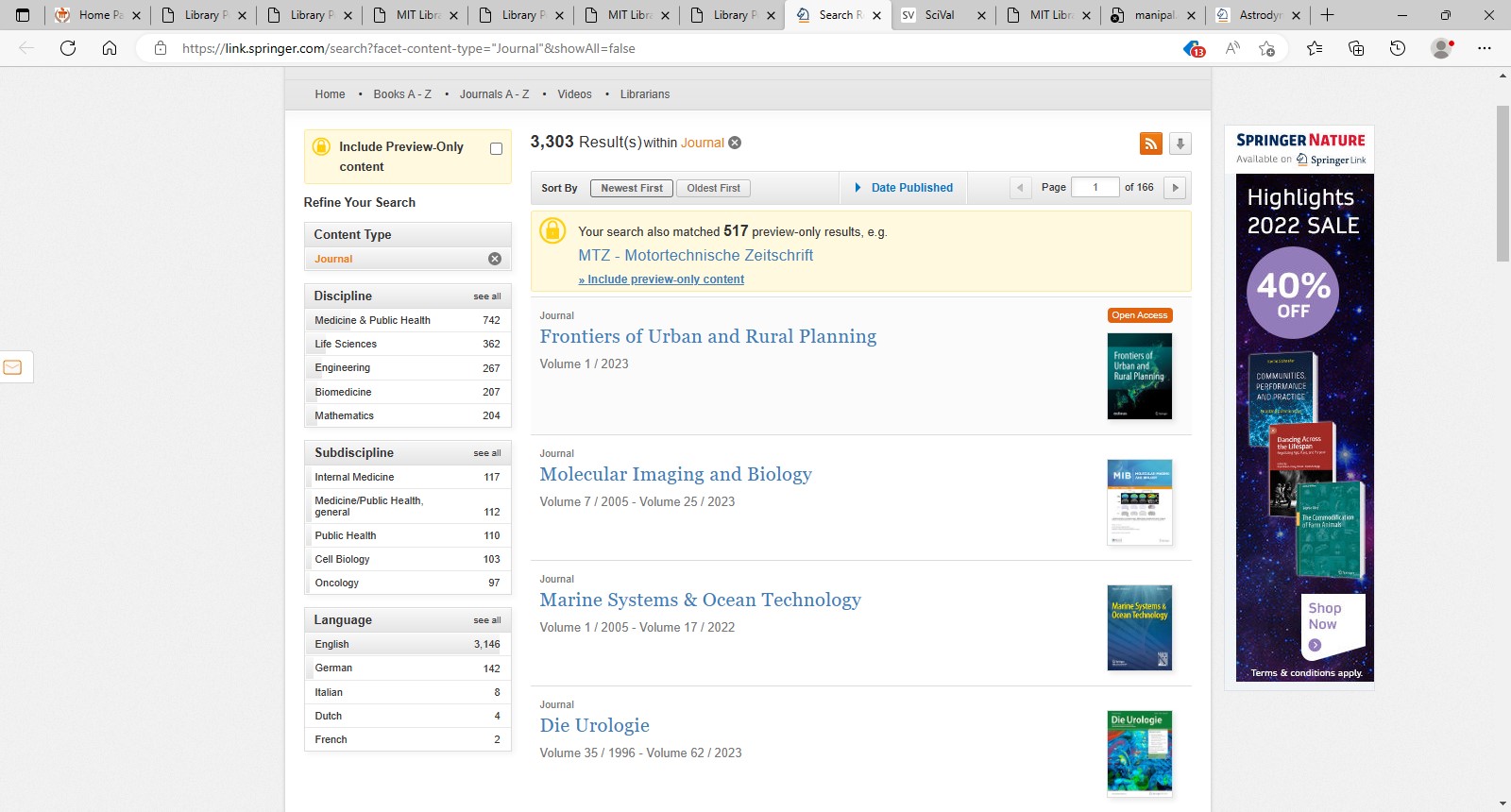Switch to the SciVal browser tab

click(940, 15)
